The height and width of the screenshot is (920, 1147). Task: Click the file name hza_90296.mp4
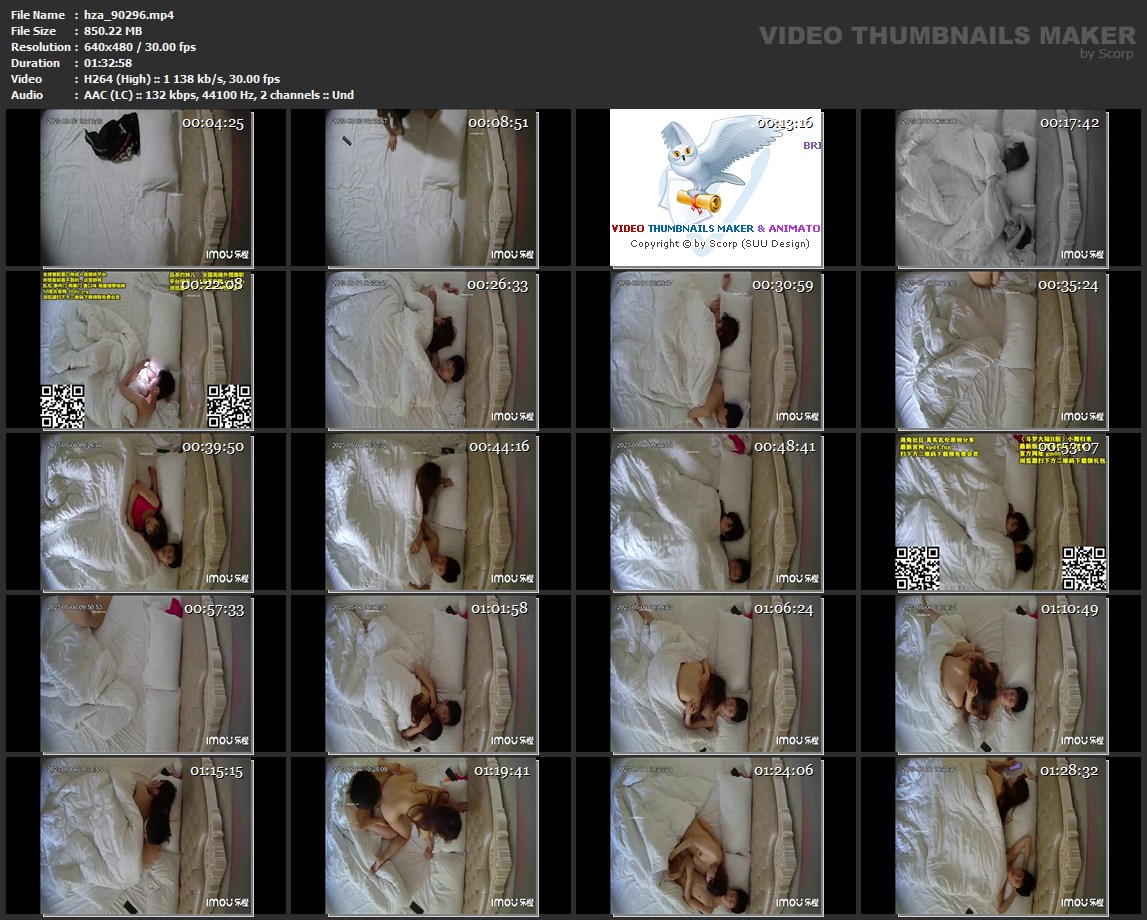coord(129,15)
